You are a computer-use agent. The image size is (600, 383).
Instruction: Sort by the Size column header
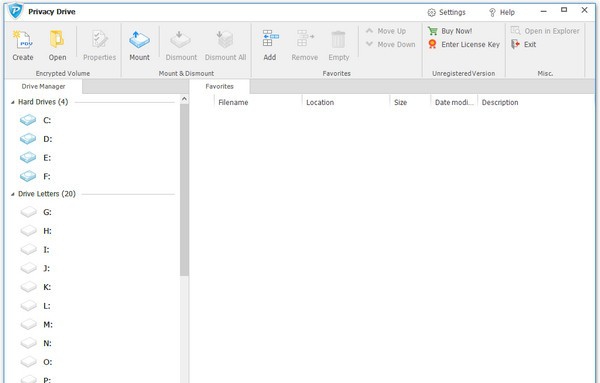point(410,102)
